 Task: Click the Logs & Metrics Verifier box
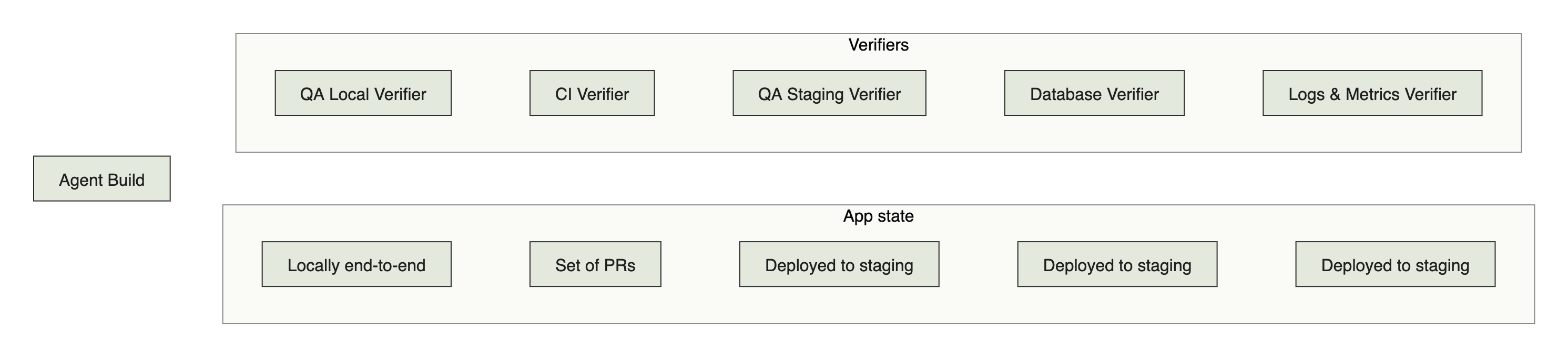point(1372,93)
